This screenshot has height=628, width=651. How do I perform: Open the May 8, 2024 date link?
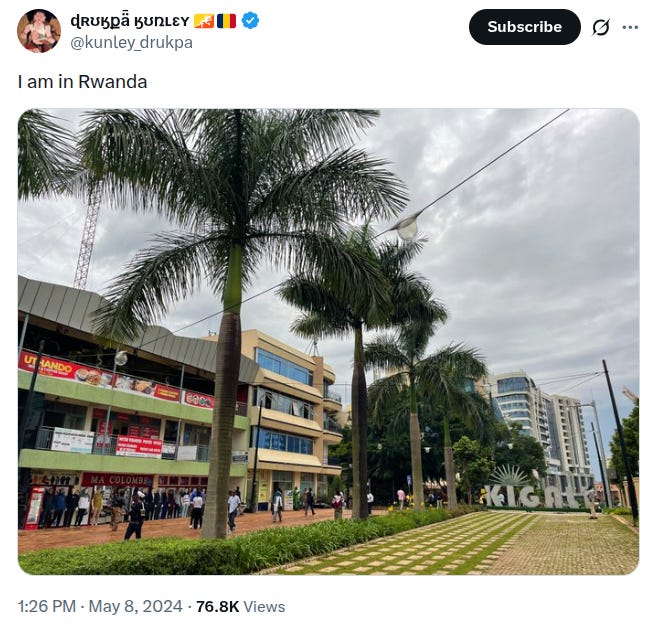pyautogui.click(x=135, y=606)
